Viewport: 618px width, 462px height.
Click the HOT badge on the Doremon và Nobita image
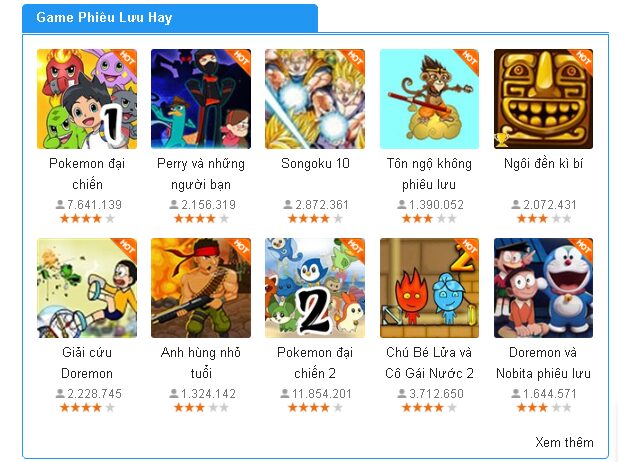tap(582, 248)
